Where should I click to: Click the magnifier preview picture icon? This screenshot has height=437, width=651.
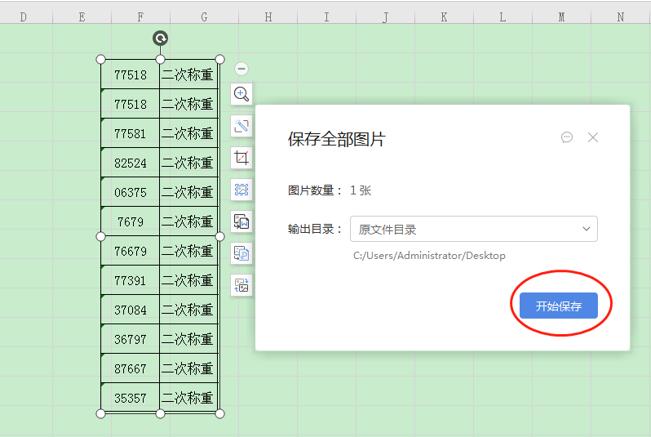click(x=241, y=94)
